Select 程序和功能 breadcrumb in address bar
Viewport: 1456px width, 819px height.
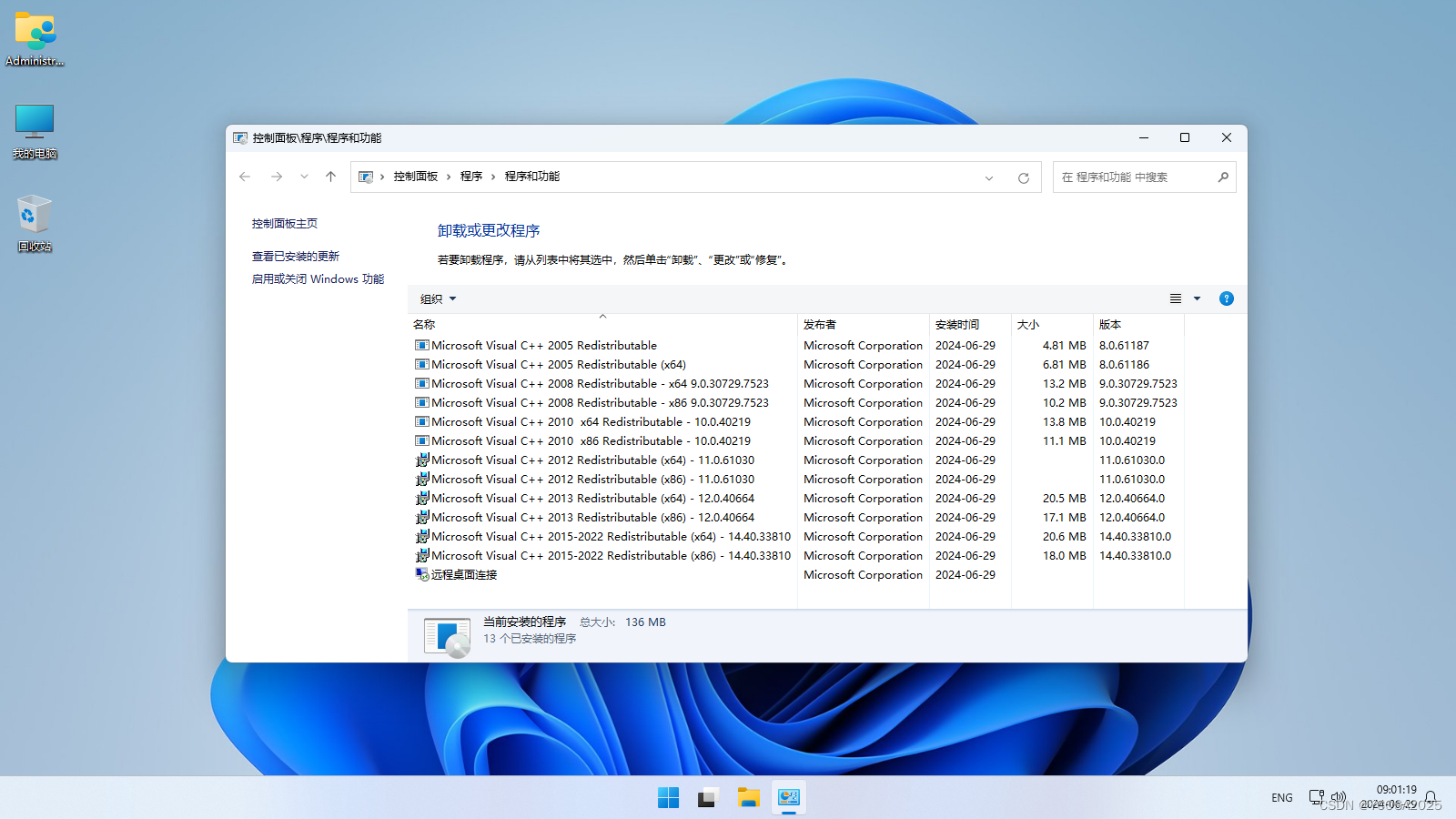[532, 177]
